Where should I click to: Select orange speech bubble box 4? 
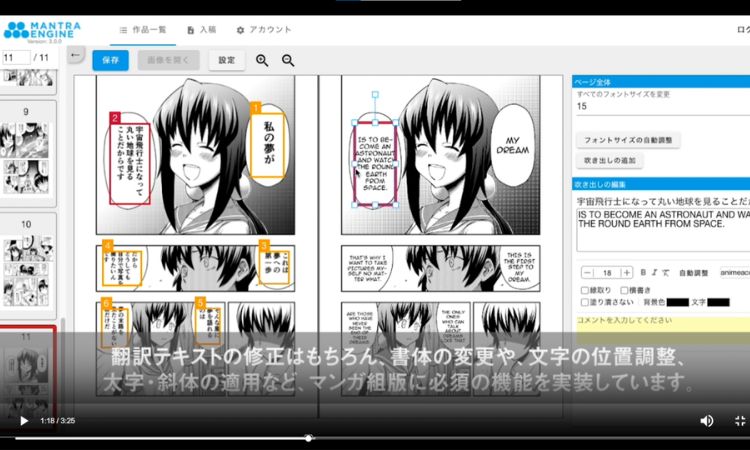[122, 268]
